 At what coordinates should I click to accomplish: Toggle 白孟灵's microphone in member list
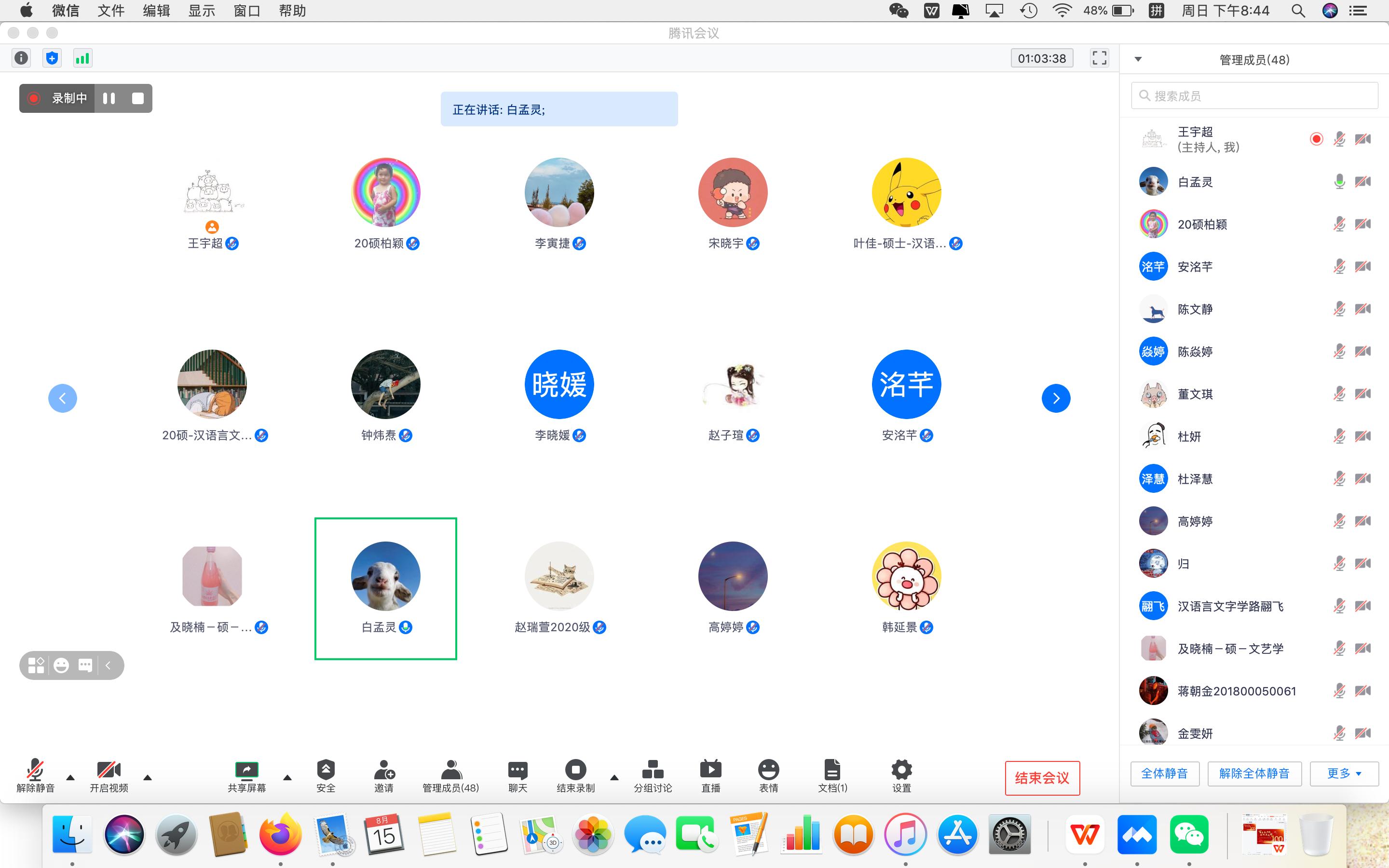1339,182
